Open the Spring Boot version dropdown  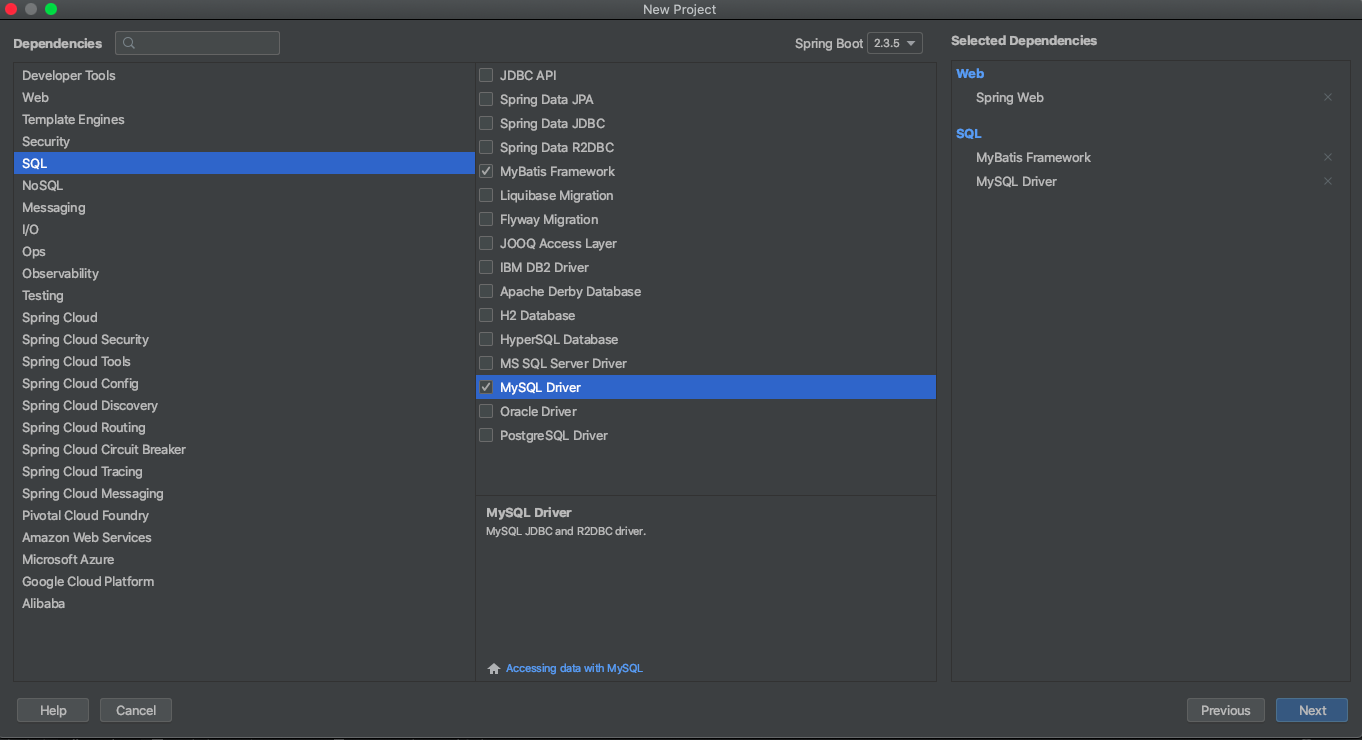895,43
